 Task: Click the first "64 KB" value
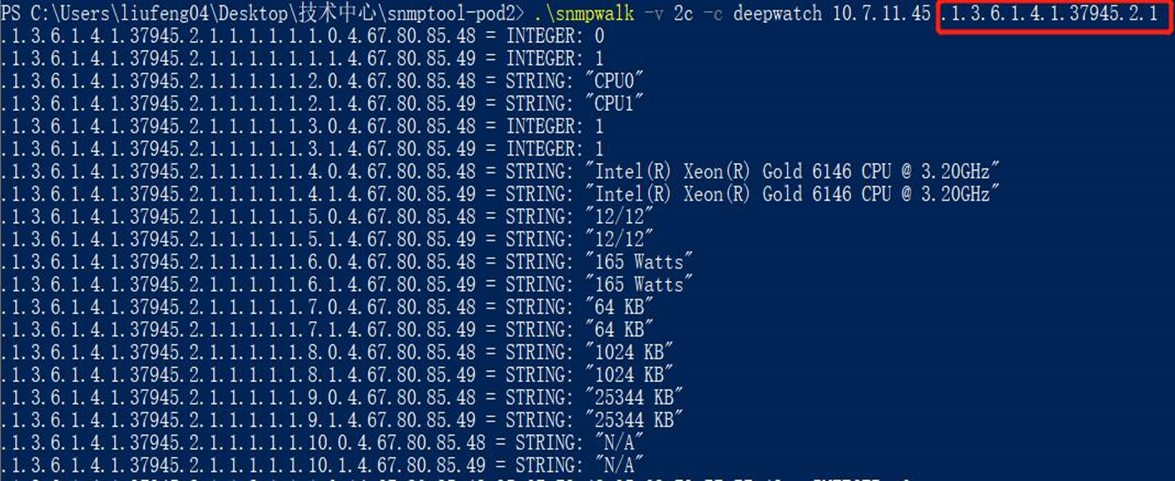(624, 307)
